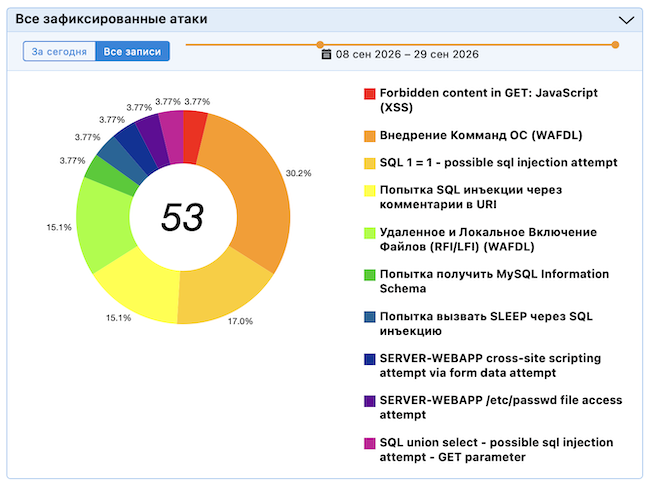Click the steel-blue donut segment
The image size is (650, 484).
click(x=121, y=162)
